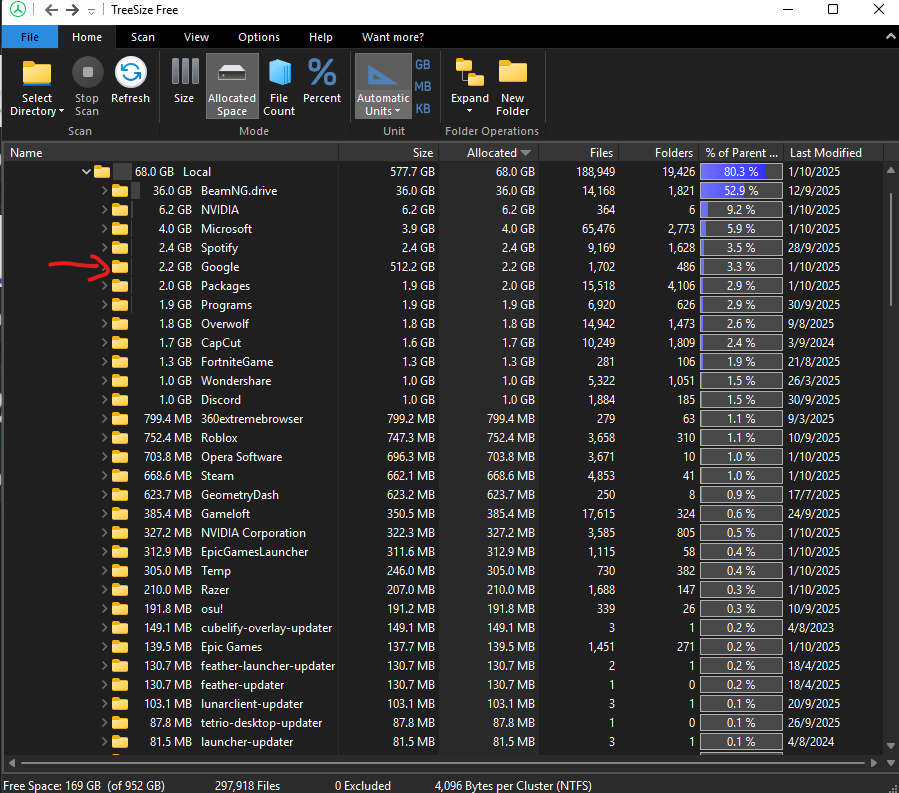899x793 pixels.
Task: Collapse the Local folder
Action: 86,171
